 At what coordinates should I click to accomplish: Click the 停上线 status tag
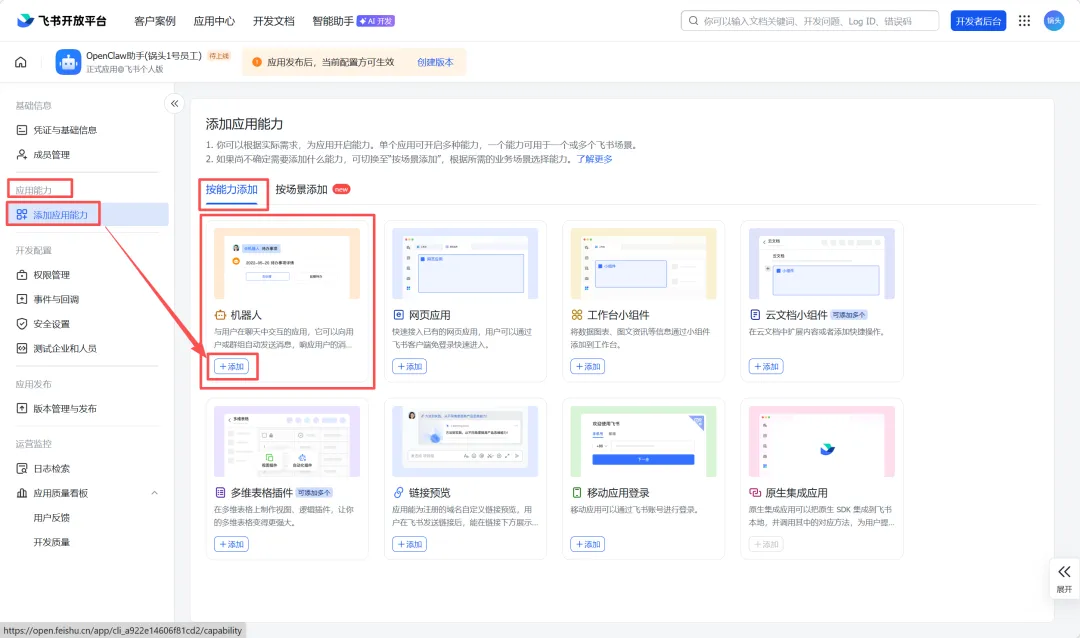[219, 56]
